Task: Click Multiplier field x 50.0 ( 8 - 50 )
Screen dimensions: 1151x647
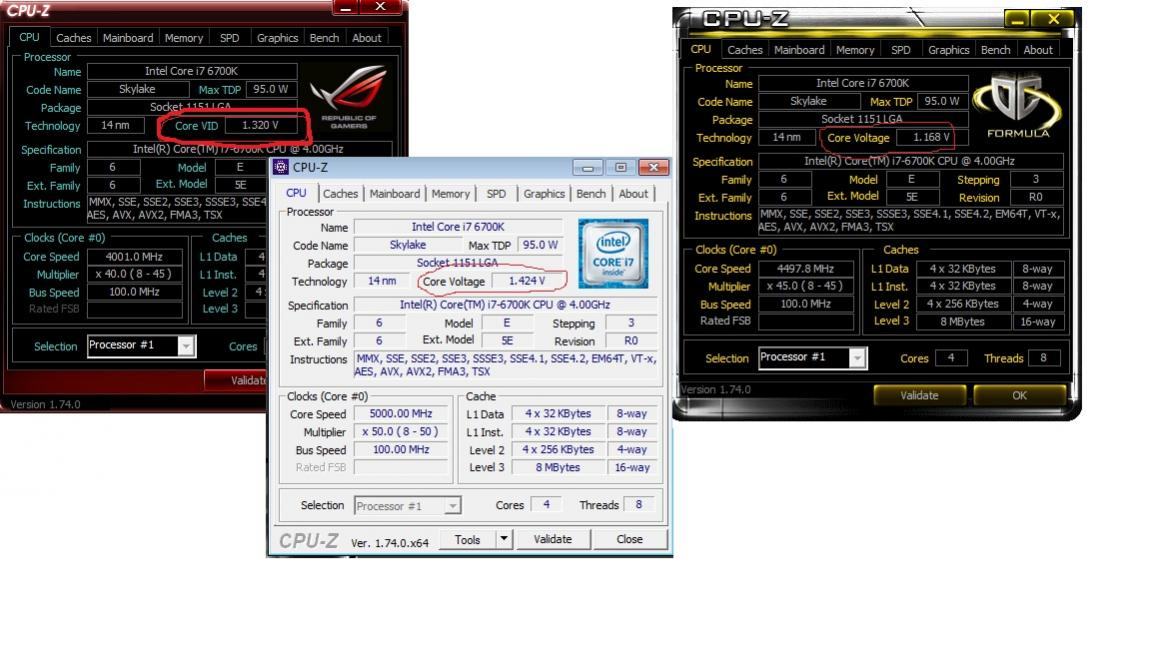Action: point(401,432)
